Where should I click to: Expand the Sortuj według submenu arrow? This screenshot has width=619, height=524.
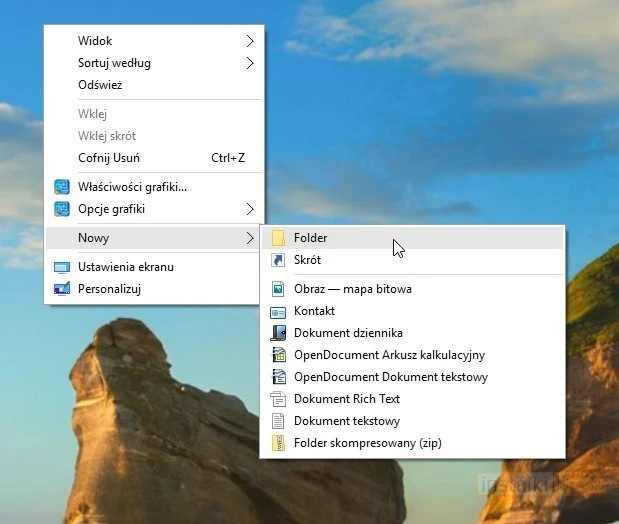tap(249, 63)
